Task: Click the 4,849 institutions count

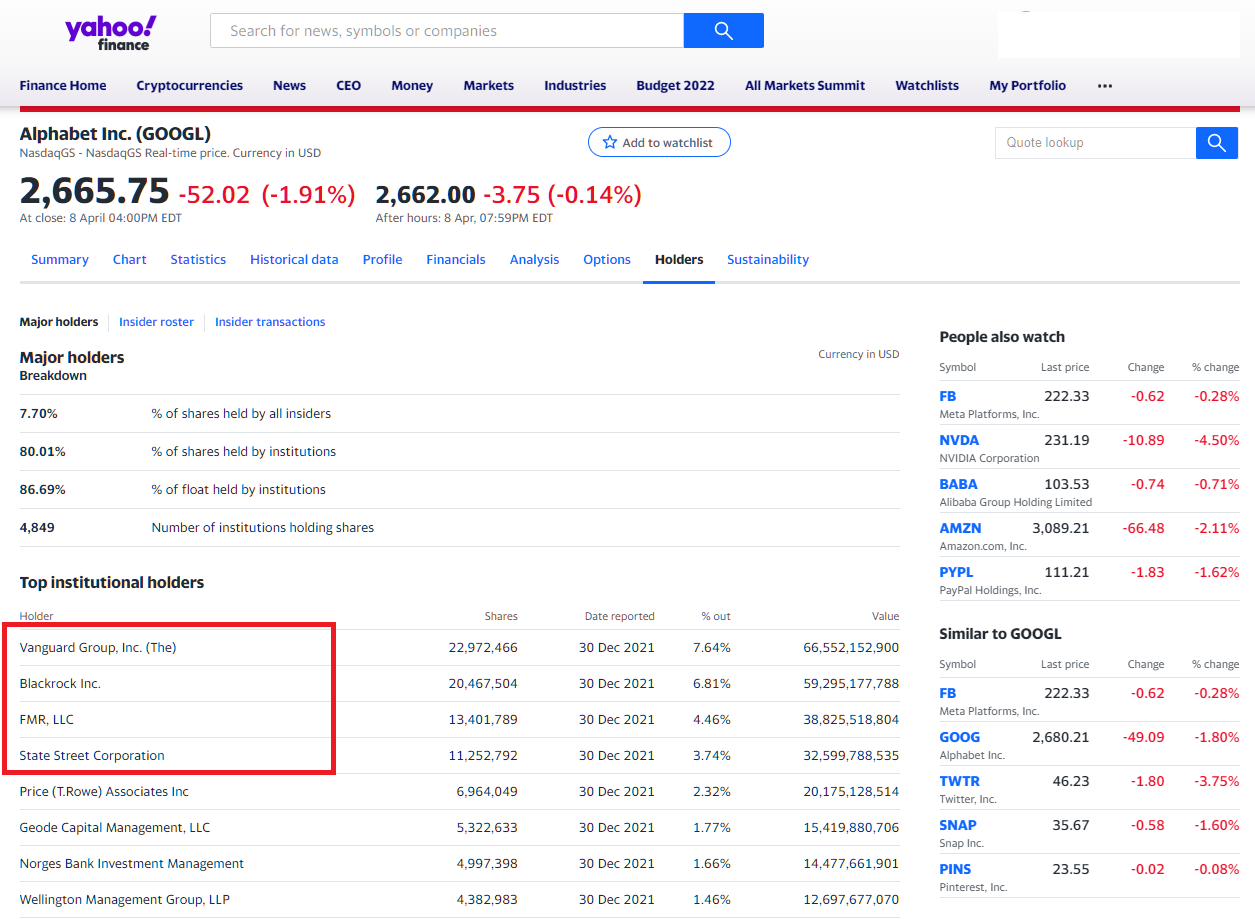Action: click(37, 528)
